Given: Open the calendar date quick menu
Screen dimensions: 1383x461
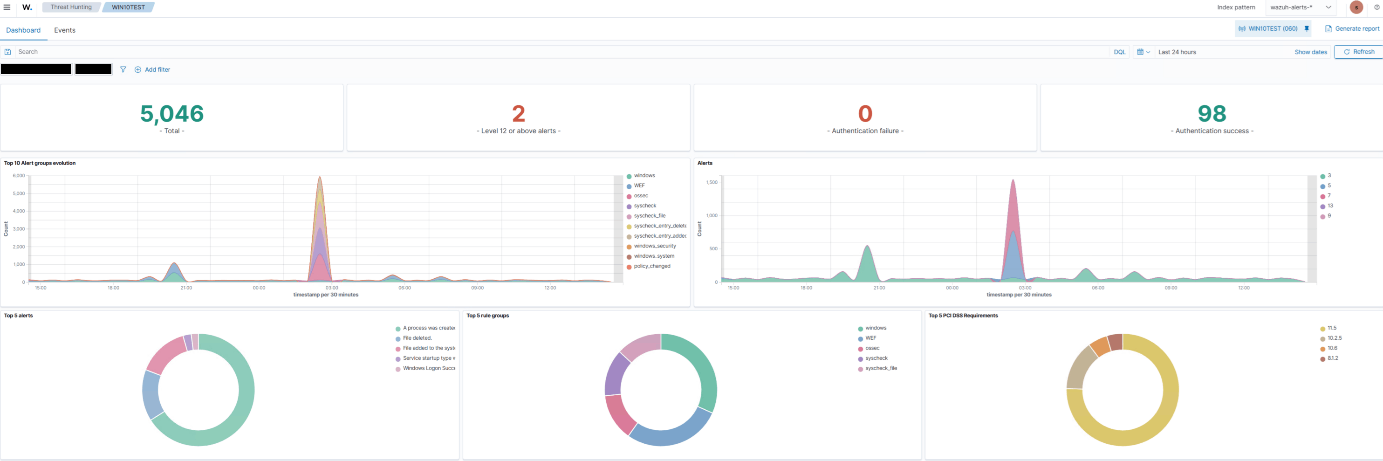Looking at the screenshot, I should tap(1143, 51).
